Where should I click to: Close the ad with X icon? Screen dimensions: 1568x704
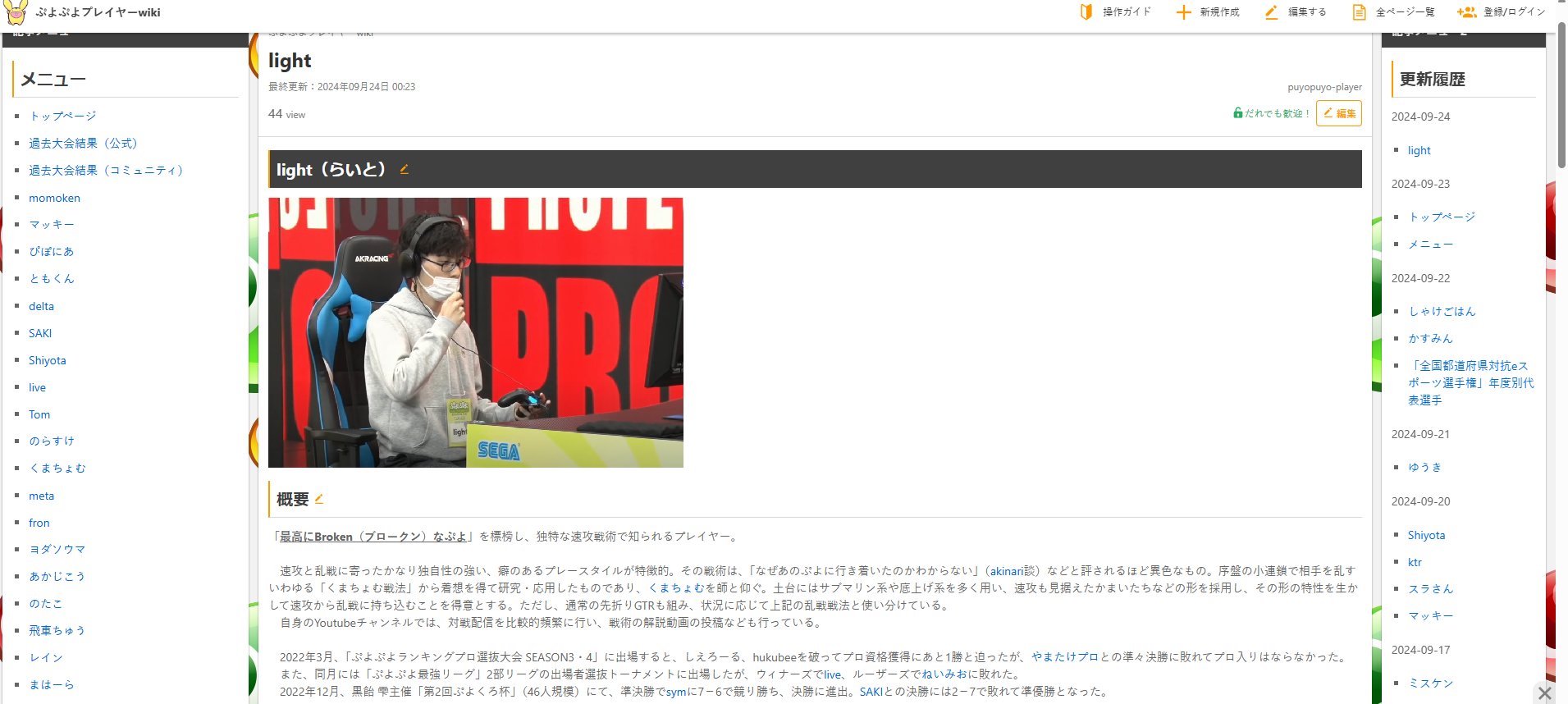click(x=1545, y=693)
